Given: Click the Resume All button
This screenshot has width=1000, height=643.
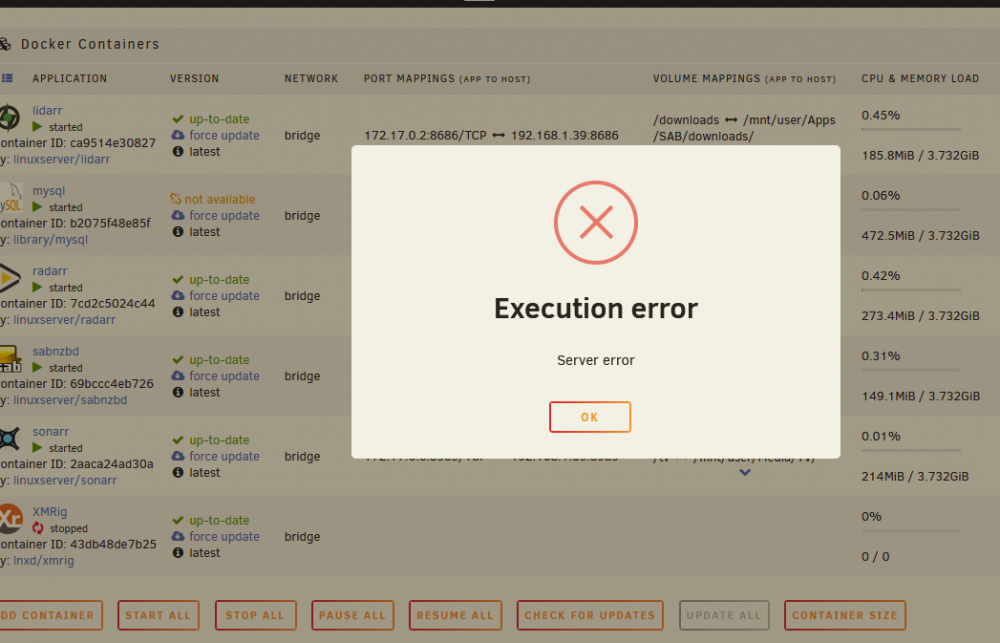Looking at the screenshot, I should click(455, 616).
